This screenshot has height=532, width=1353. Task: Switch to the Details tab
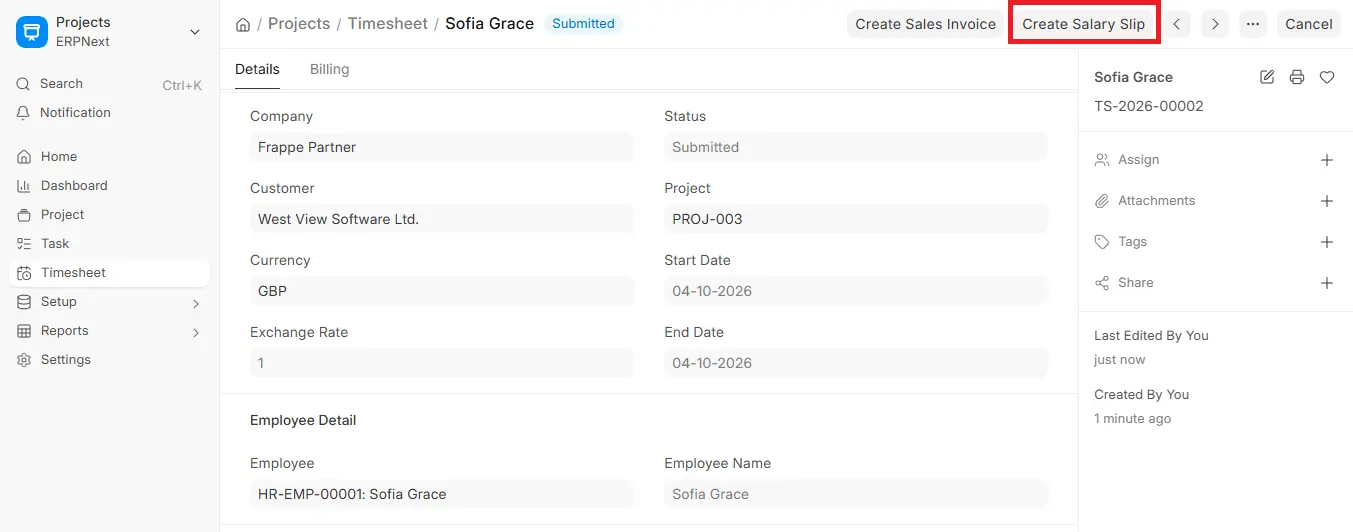pyautogui.click(x=257, y=69)
